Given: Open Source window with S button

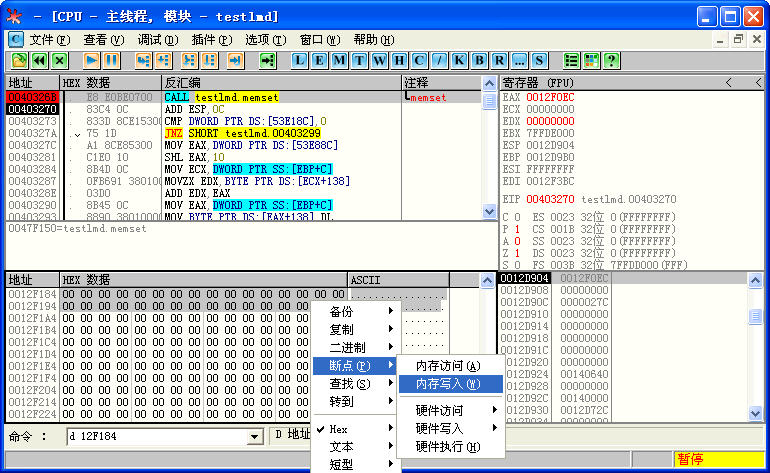Looking at the screenshot, I should pyautogui.click(x=540, y=60).
